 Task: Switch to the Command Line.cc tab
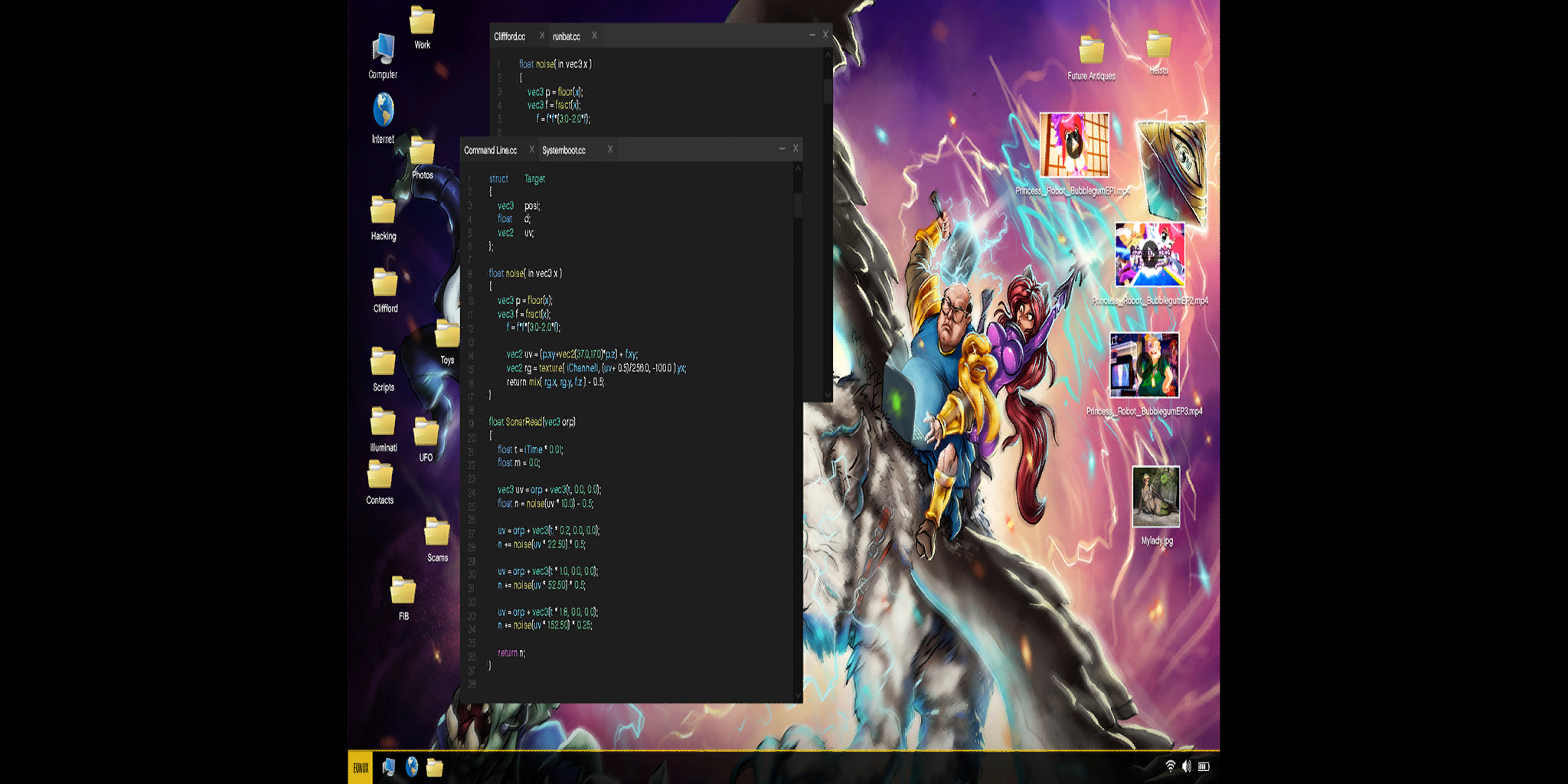point(490,150)
